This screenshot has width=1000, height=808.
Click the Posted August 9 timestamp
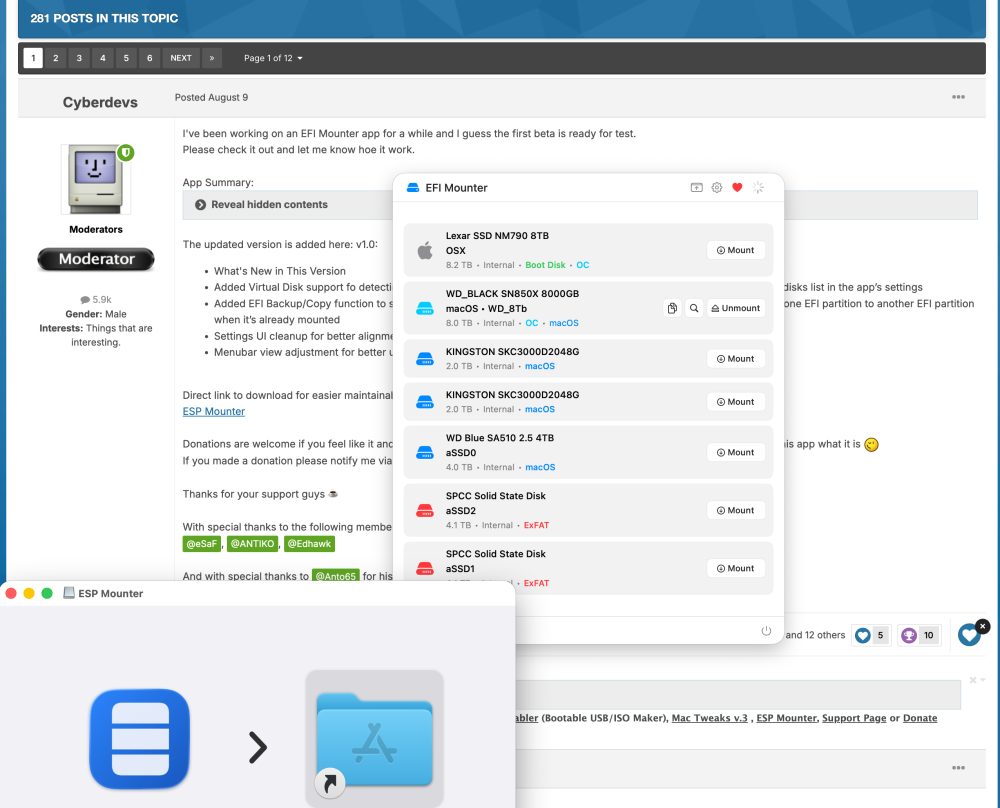[211, 98]
